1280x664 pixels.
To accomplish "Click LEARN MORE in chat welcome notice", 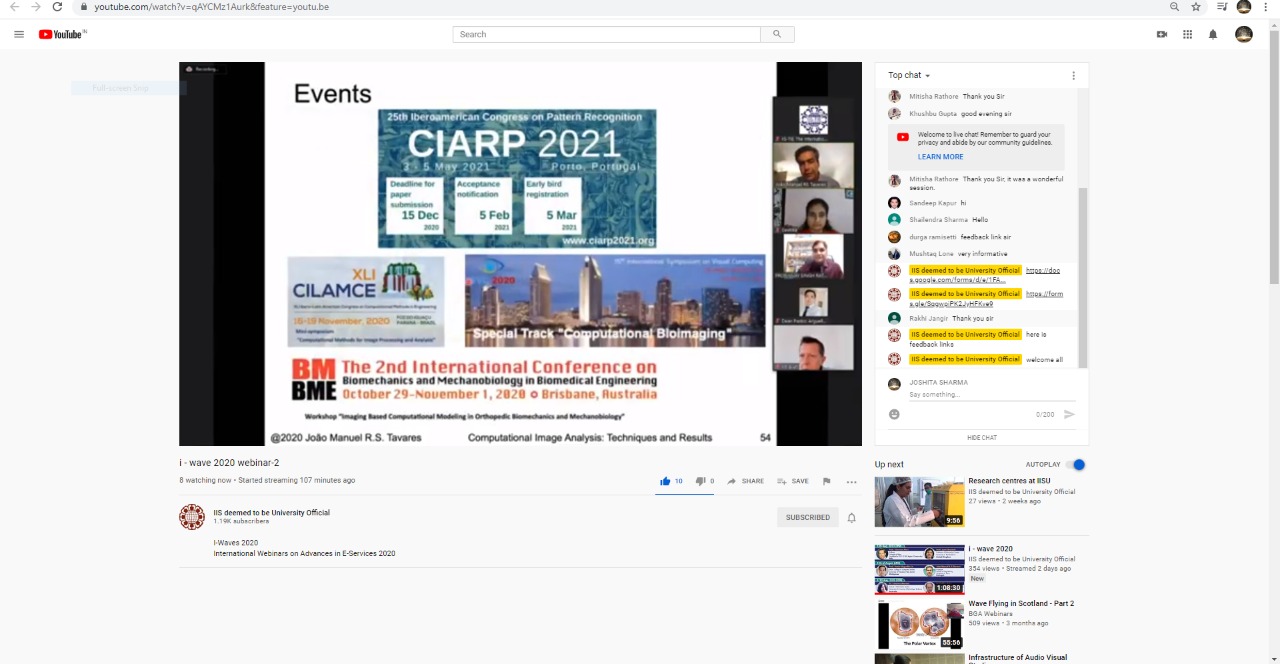I will click(x=940, y=157).
